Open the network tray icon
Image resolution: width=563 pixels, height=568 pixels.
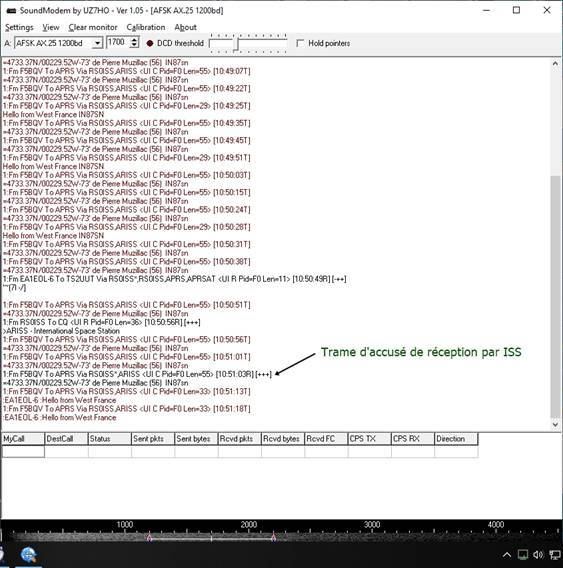point(555,555)
